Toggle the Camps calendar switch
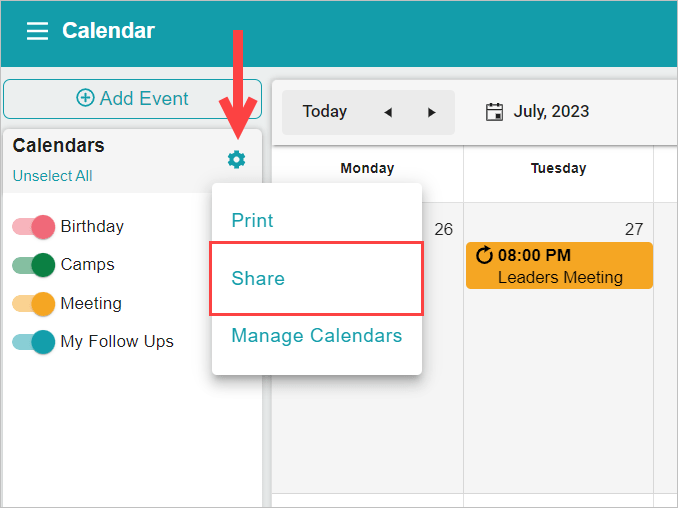The height and width of the screenshot is (508, 678). pos(34,265)
